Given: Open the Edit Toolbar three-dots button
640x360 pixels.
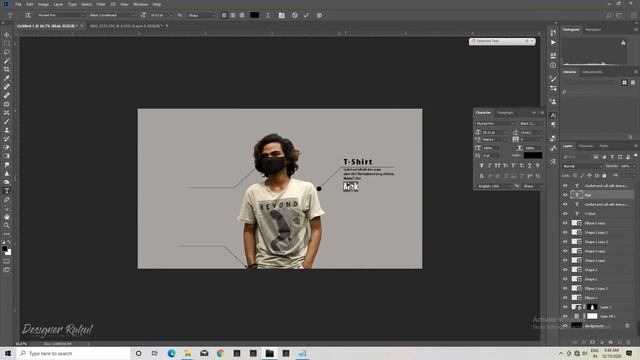Looking at the screenshot, I should pos(7,234).
